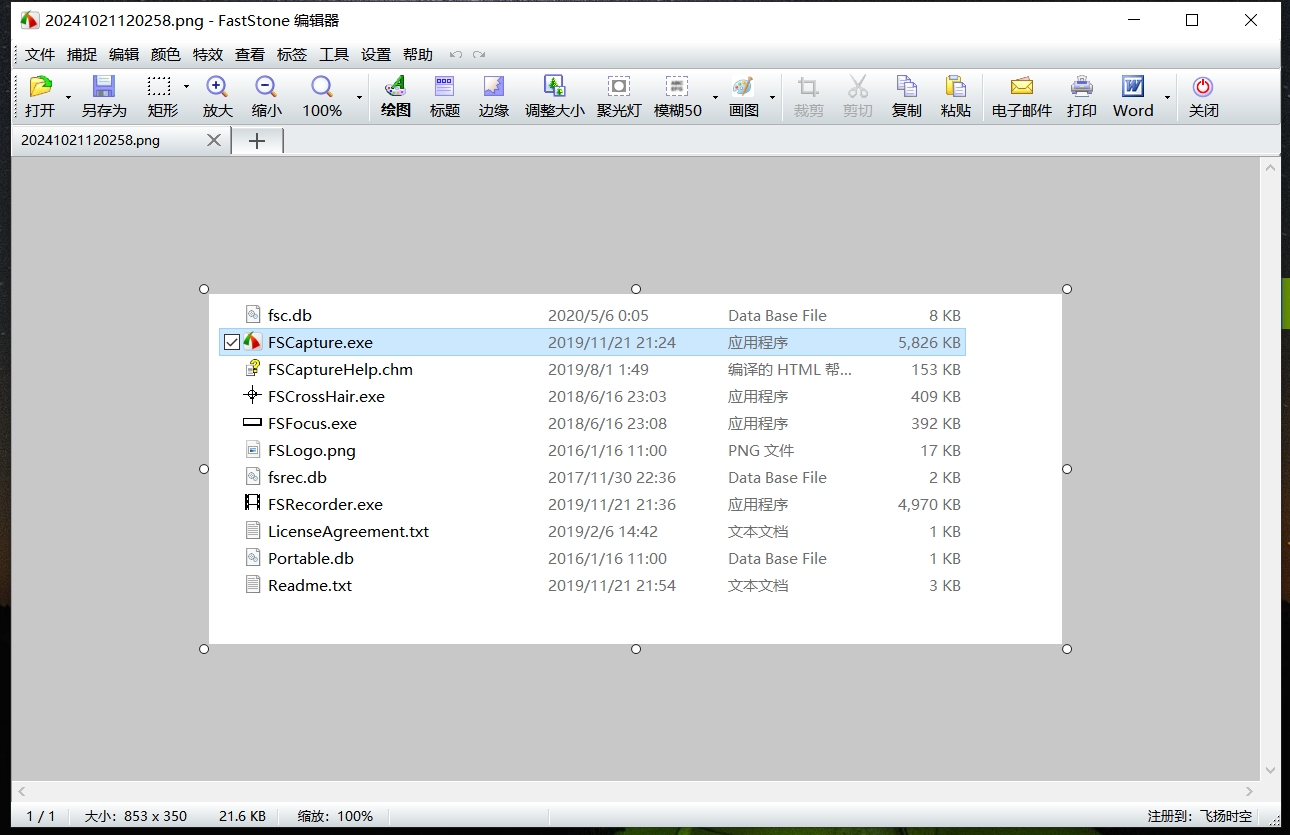
Task: Click the FSCapture.exe row in image
Action: pyautogui.click(x=592, y=342)
